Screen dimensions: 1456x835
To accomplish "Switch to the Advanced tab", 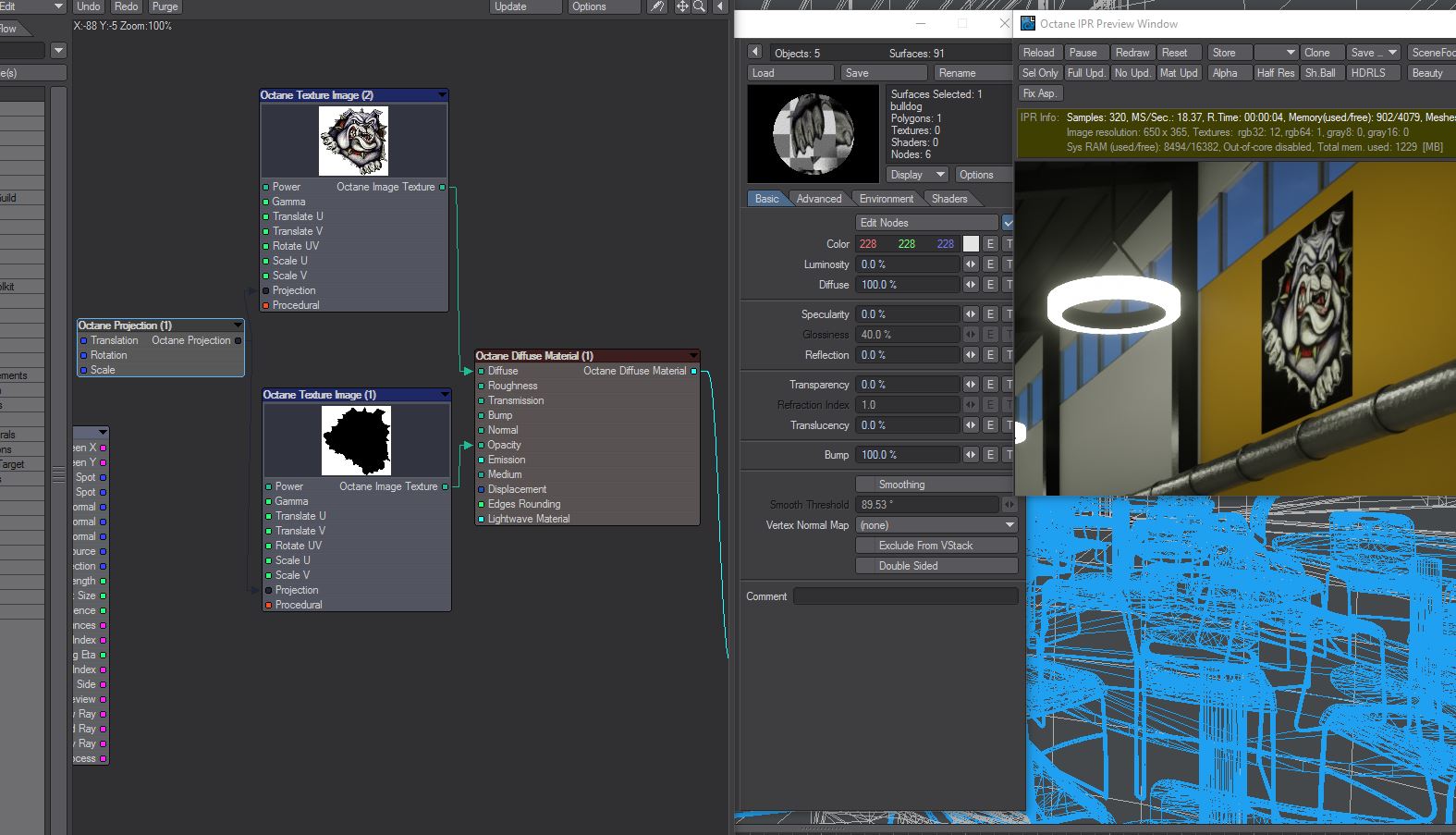I will click(x=819, y=199).
